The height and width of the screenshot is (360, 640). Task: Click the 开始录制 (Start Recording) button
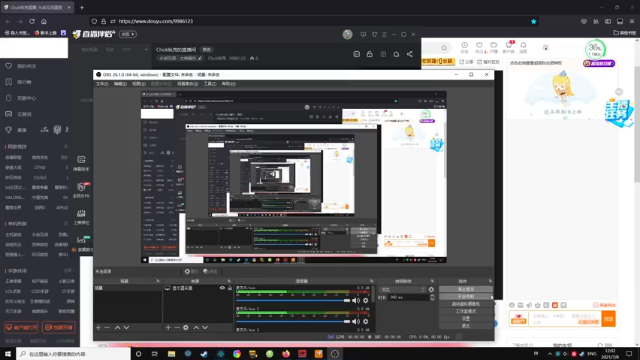click(x=466, y=297)
